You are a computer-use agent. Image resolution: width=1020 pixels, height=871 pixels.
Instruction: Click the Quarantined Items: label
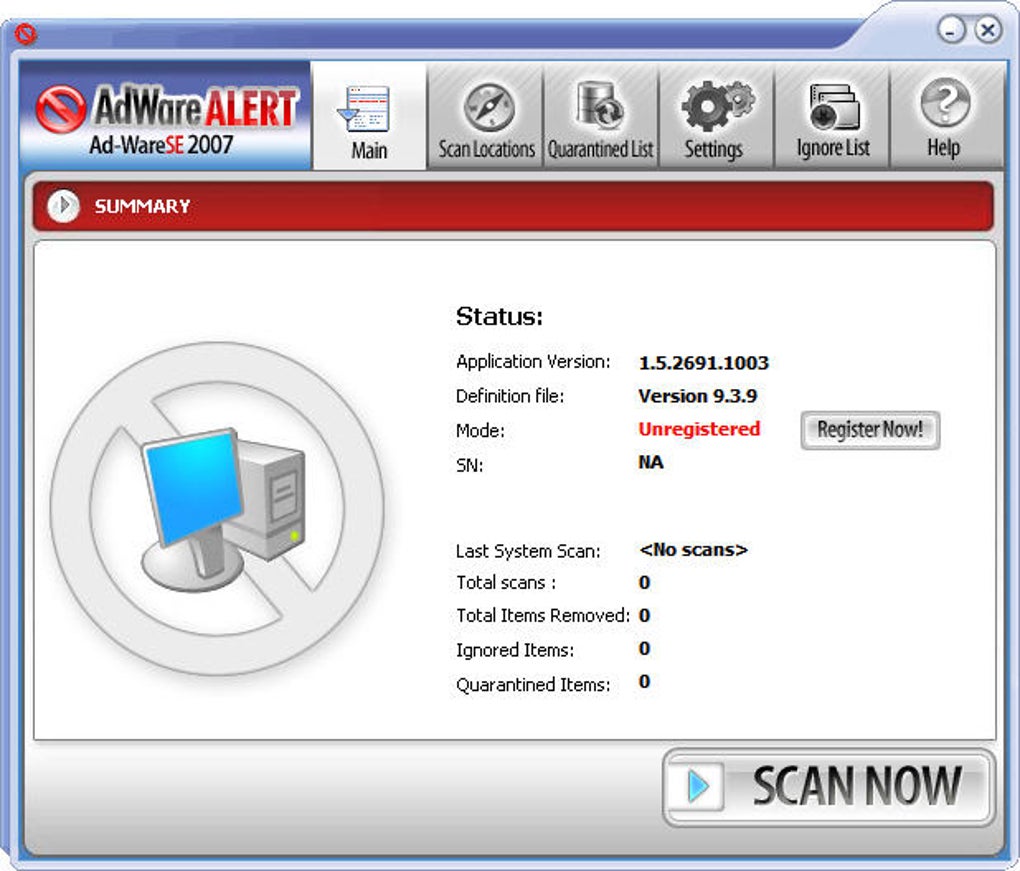(533, 684)
